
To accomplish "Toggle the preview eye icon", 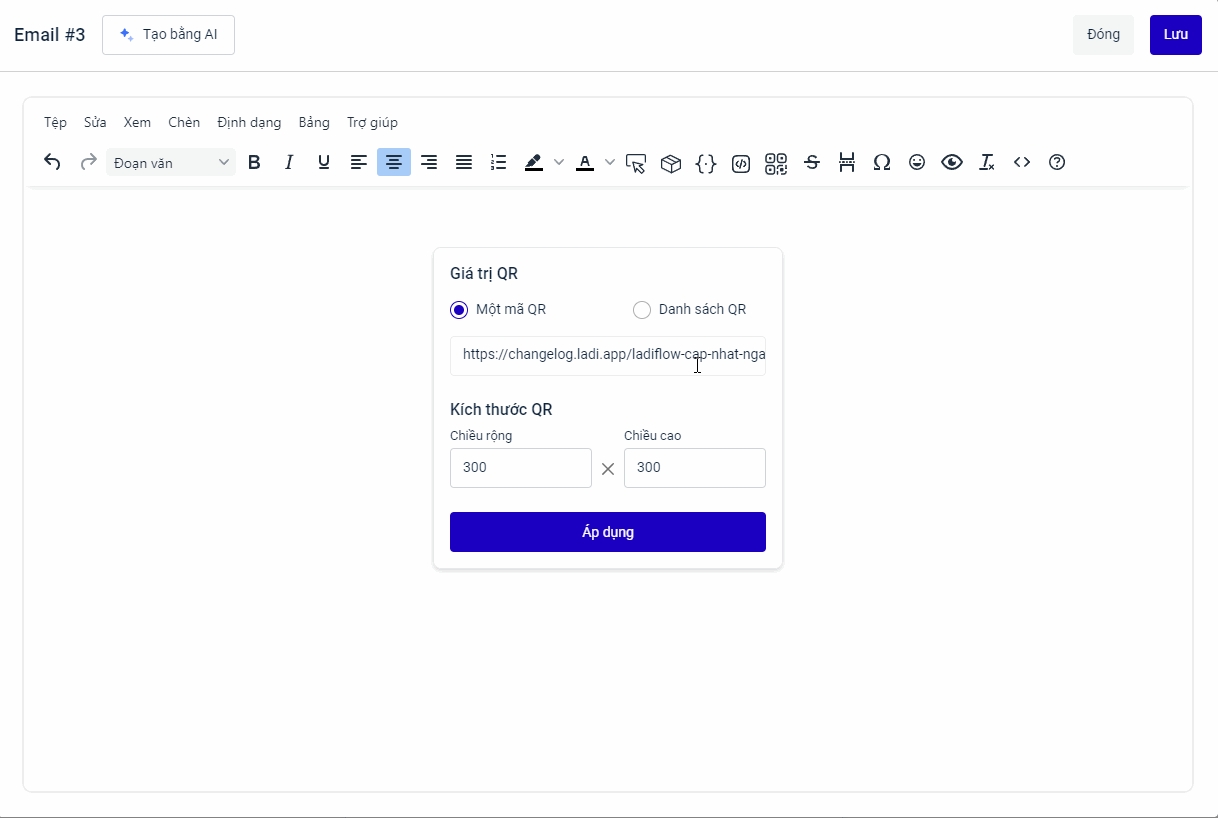I will [x=952, y=162].
